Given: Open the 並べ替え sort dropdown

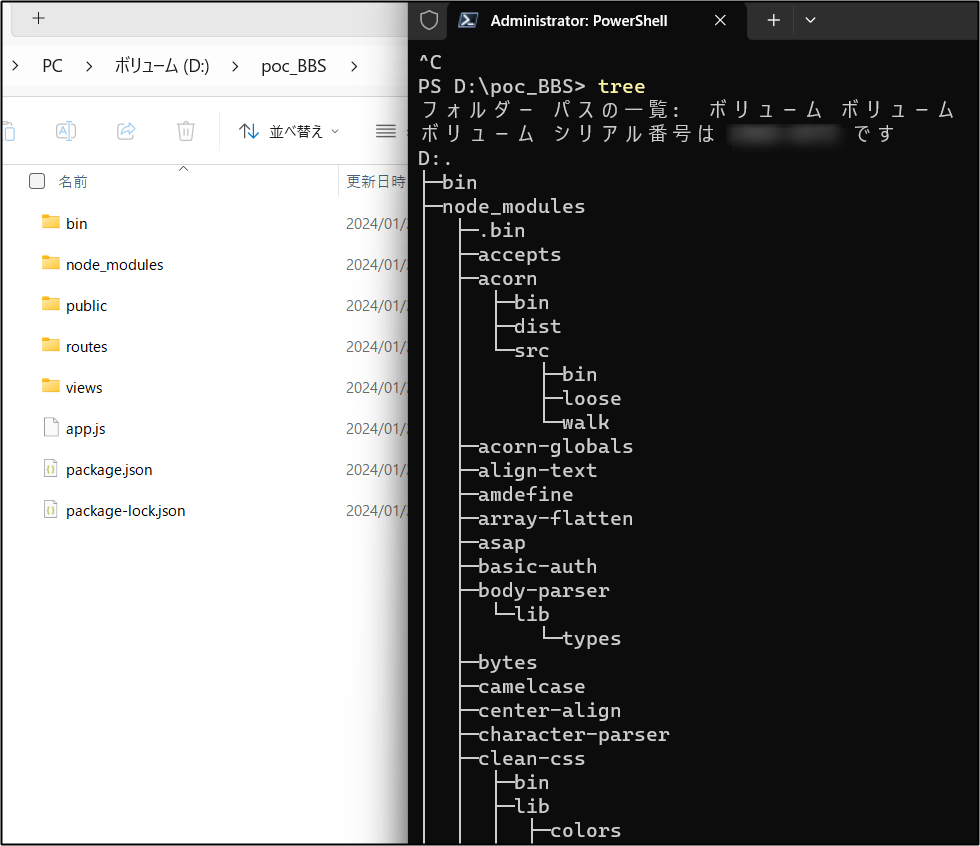Looking at the screenshot, I should (289, 131).
